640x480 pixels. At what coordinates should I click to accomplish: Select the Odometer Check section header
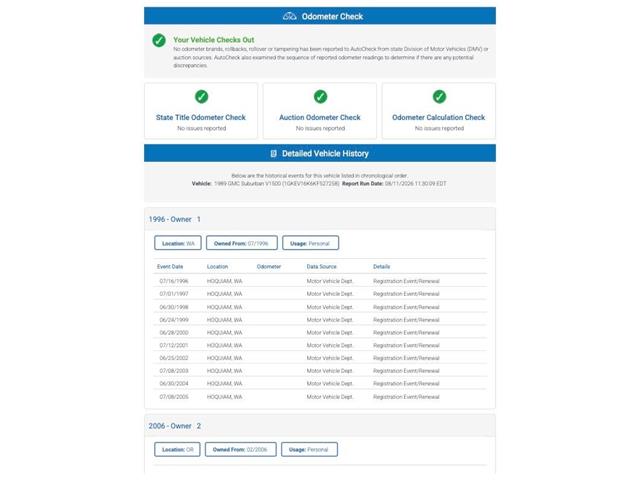click(x=320, y=16)
